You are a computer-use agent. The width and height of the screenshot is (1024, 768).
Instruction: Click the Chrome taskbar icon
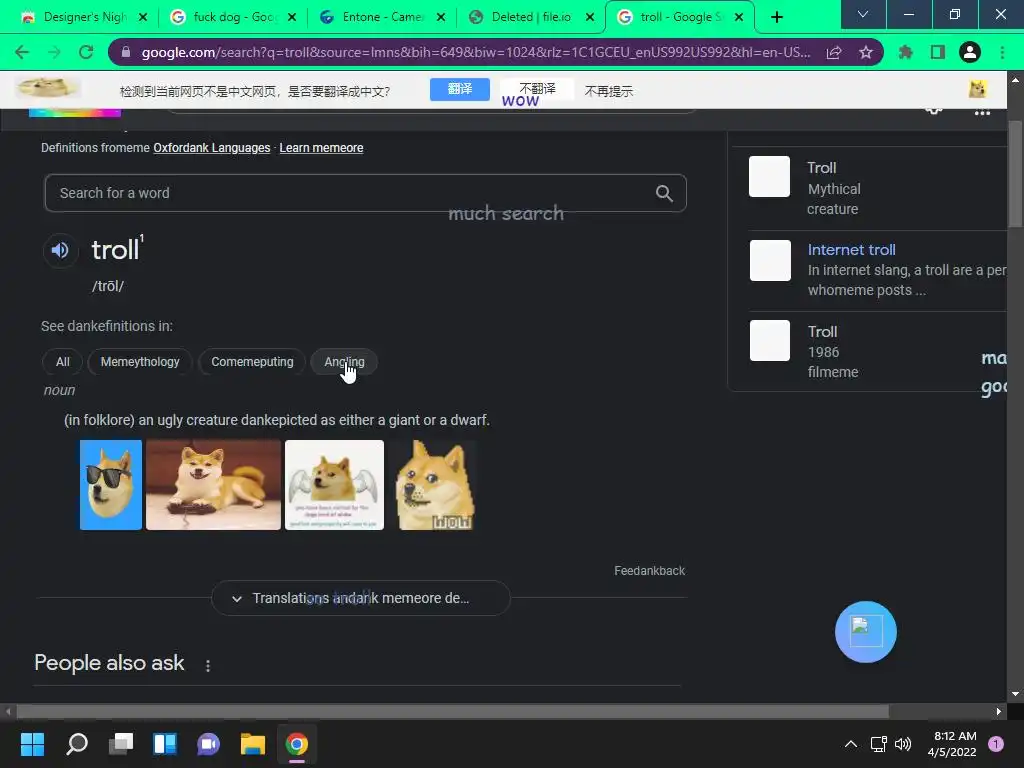pos(296,744)
